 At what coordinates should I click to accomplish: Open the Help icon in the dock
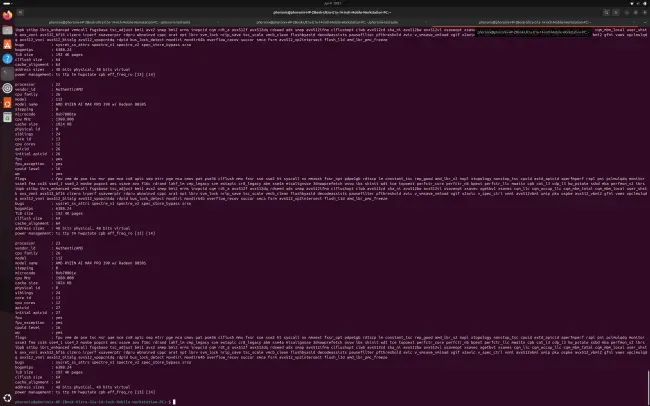tap(7, 59)
